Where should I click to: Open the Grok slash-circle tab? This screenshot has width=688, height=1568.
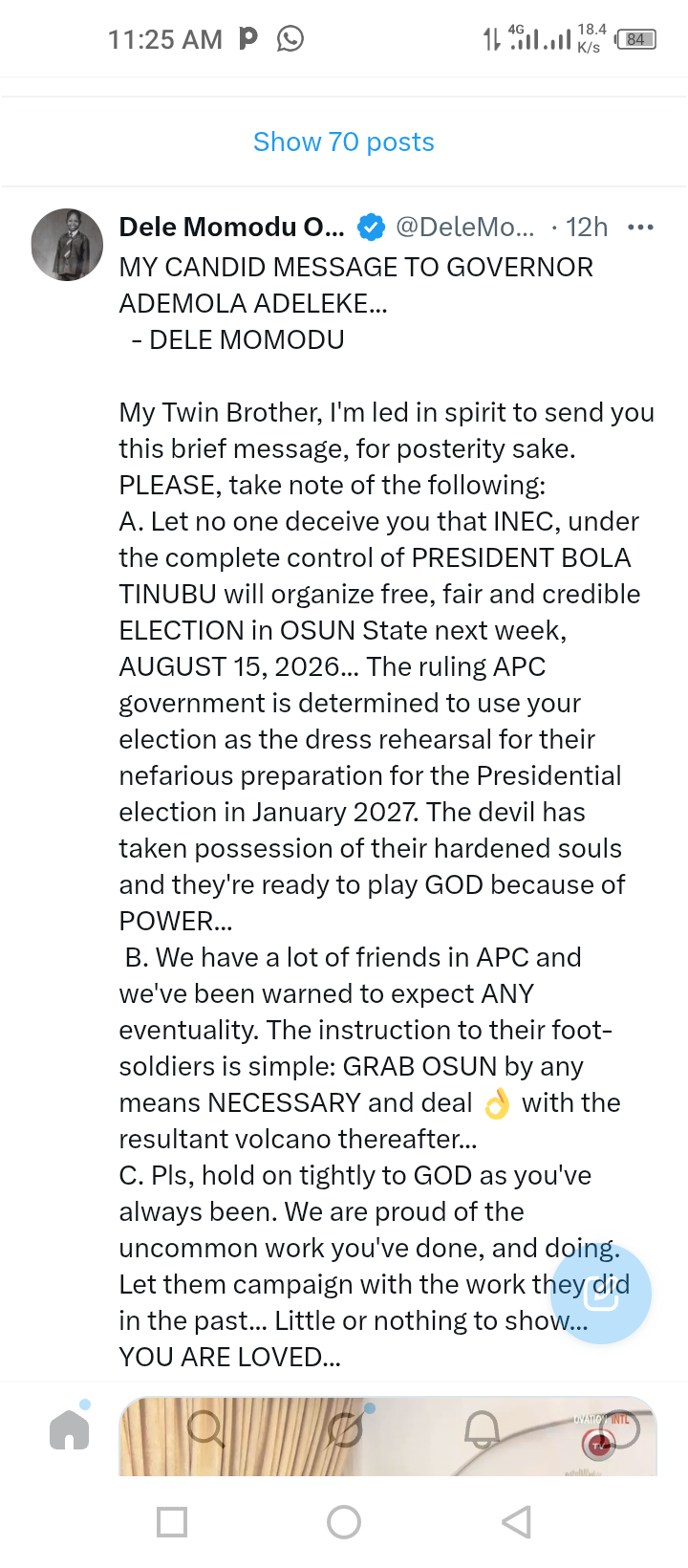tap(345, 1429)
